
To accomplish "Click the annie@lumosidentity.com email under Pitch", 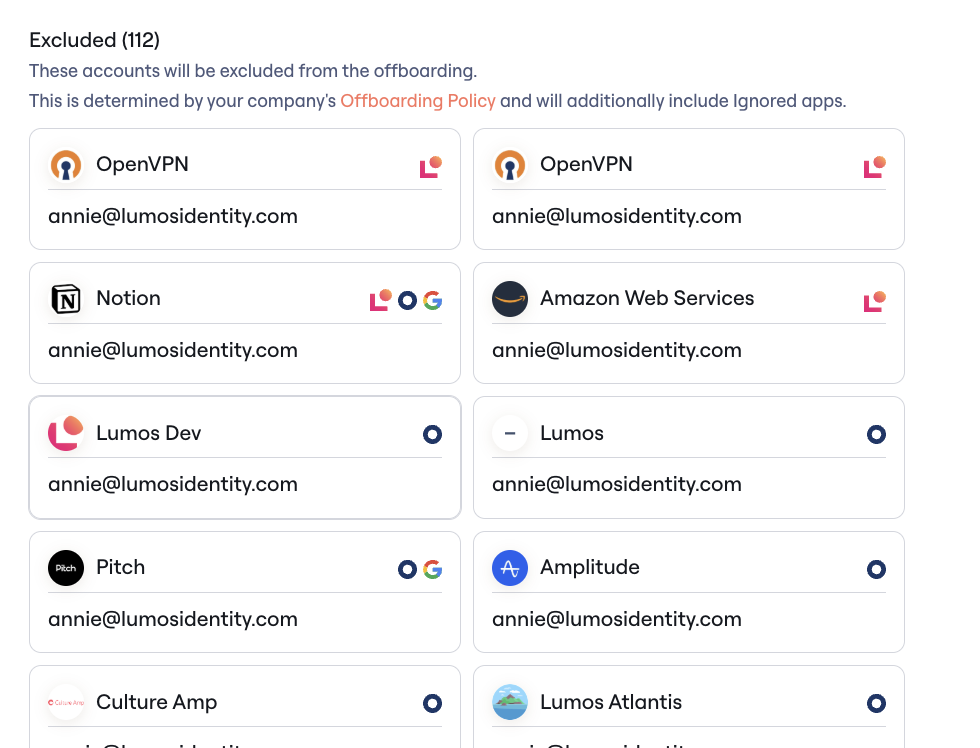I will coord(173,619).
